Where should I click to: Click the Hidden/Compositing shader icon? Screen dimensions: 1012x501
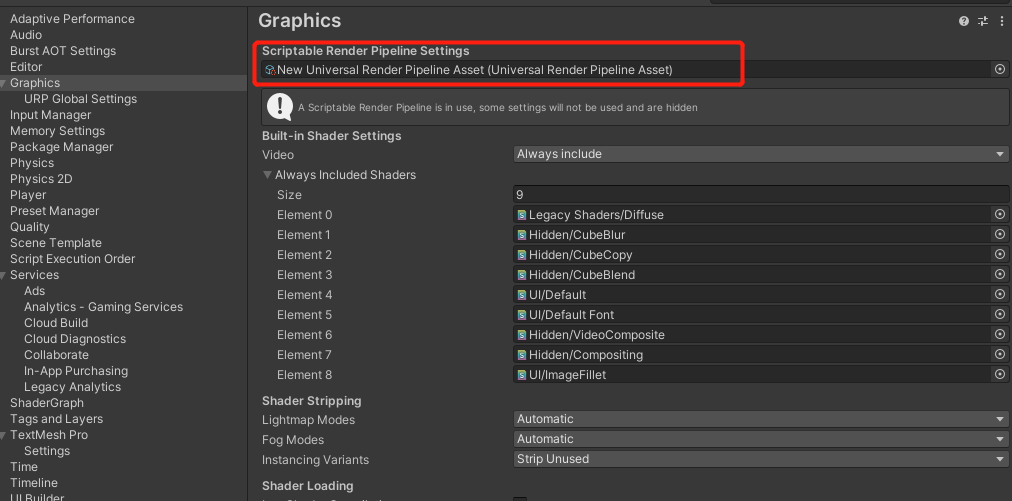(521, 355)
